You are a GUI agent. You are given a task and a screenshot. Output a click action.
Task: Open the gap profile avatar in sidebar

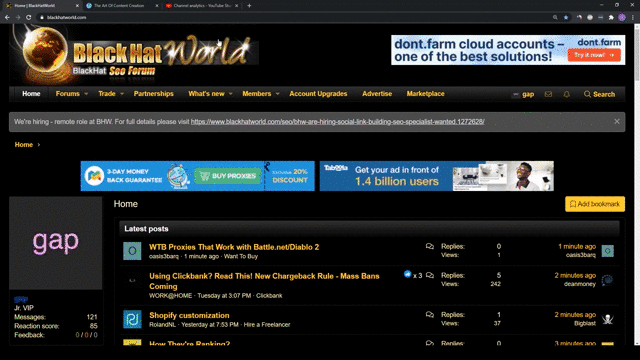click(56, 243)
